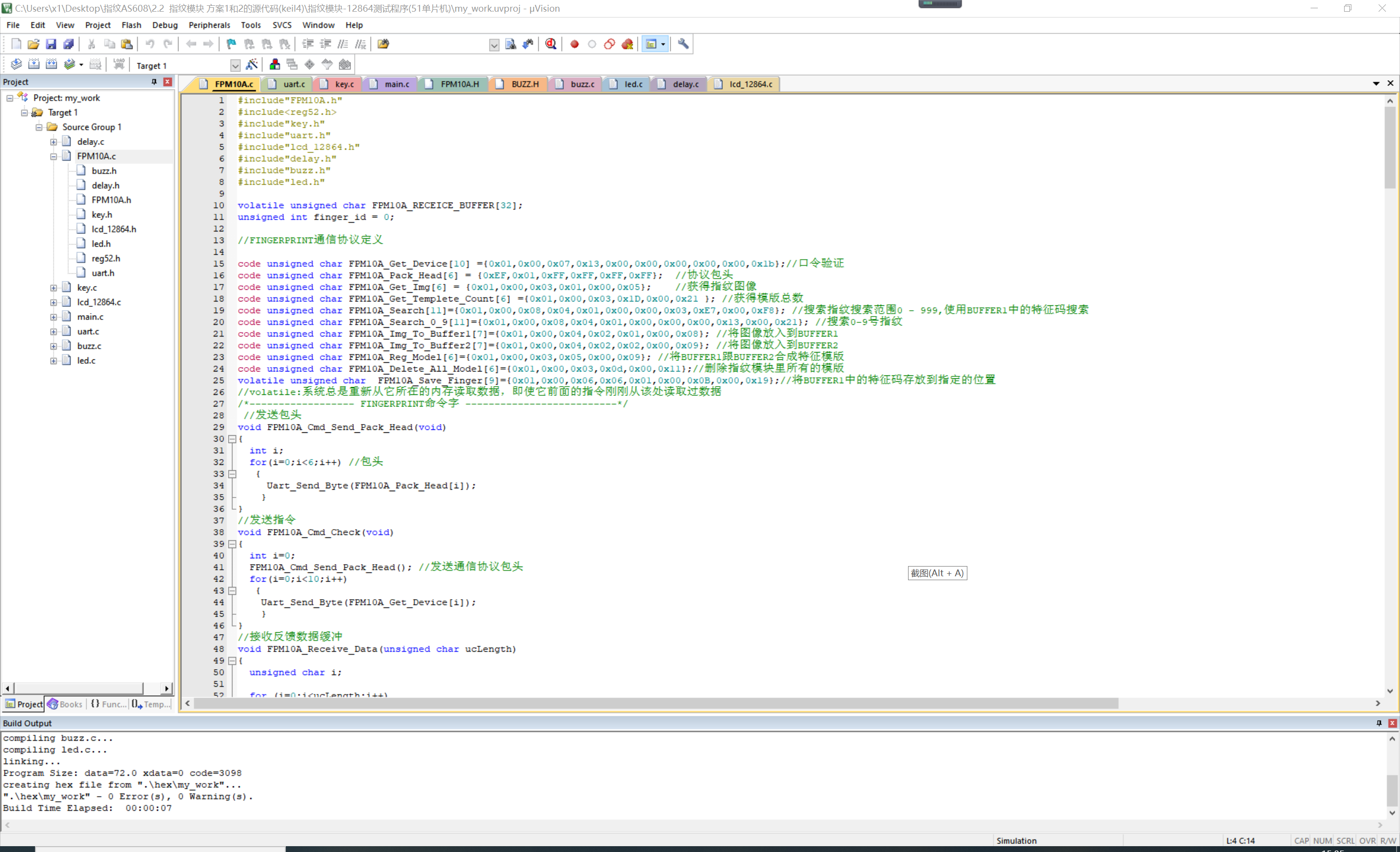Image resolution: width=1400 pixels, height=852 pixels.
Task: Open the Flash menu
Action: pyautogui.click(x=131, y=25)
